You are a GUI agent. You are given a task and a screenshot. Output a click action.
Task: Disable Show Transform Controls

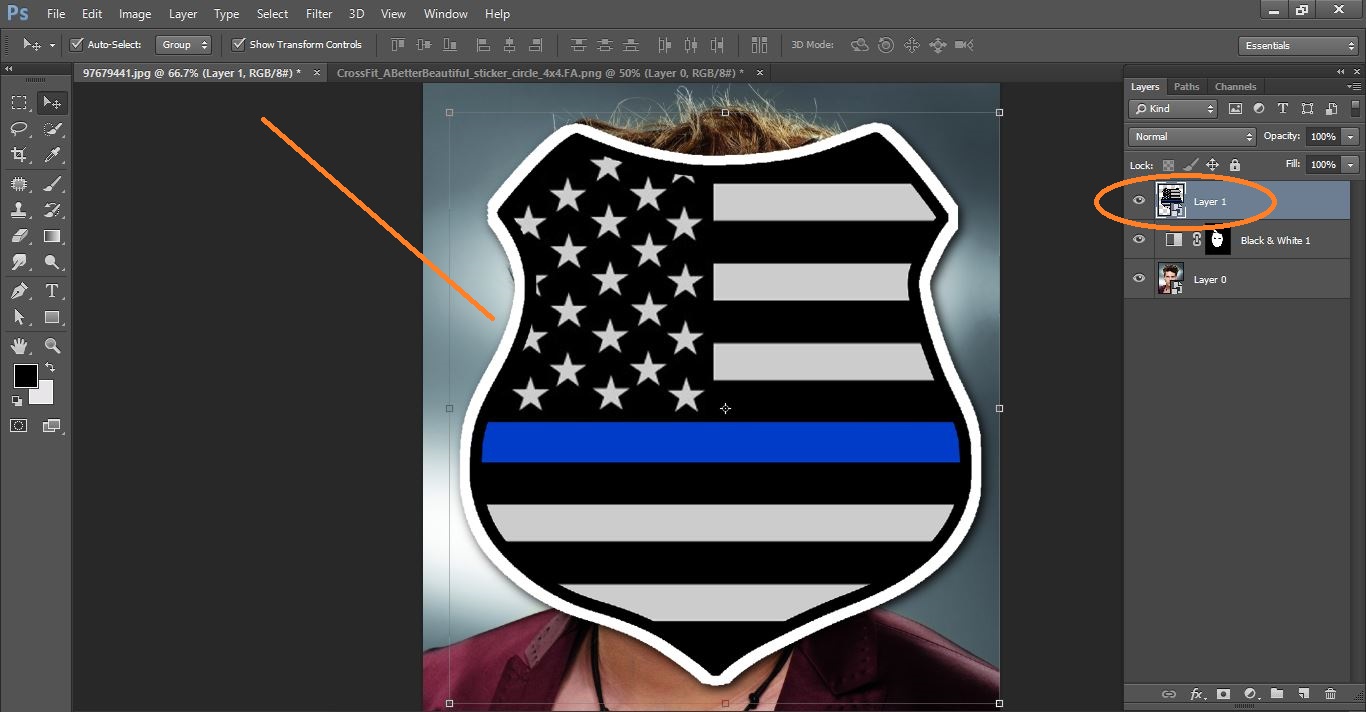pos(238,44)
